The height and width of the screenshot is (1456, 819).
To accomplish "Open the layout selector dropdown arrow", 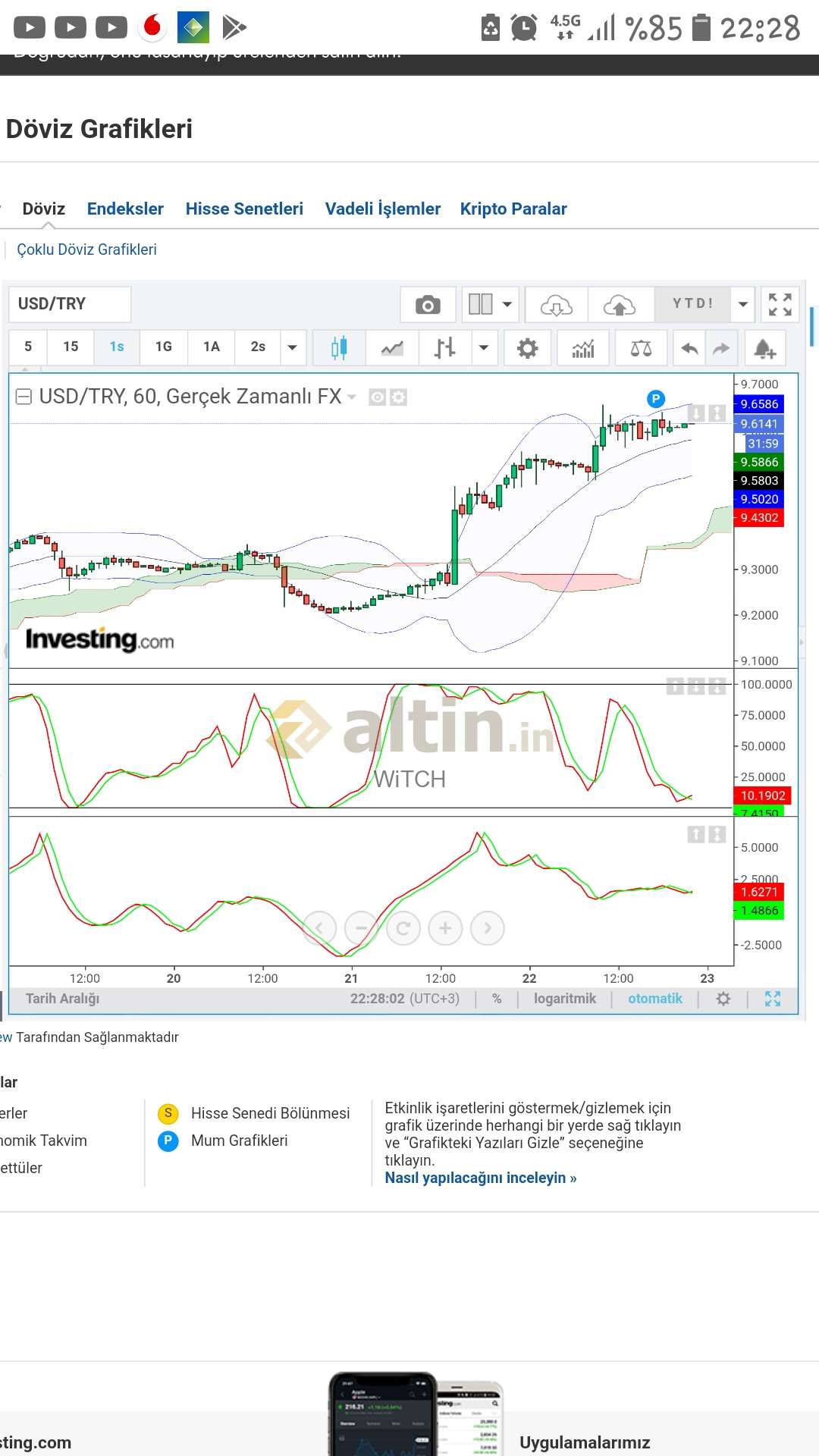I will pyautogui.click(x=507, y=305).
